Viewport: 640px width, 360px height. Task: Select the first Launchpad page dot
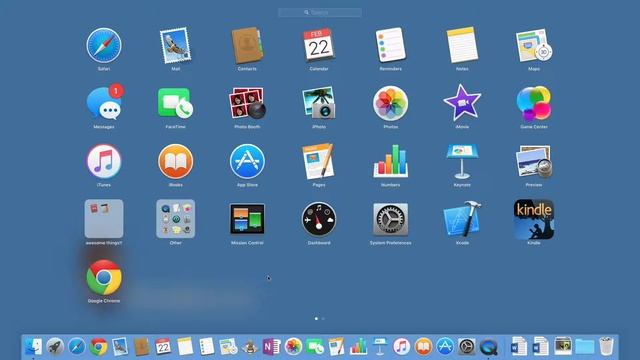coord(316,318)
